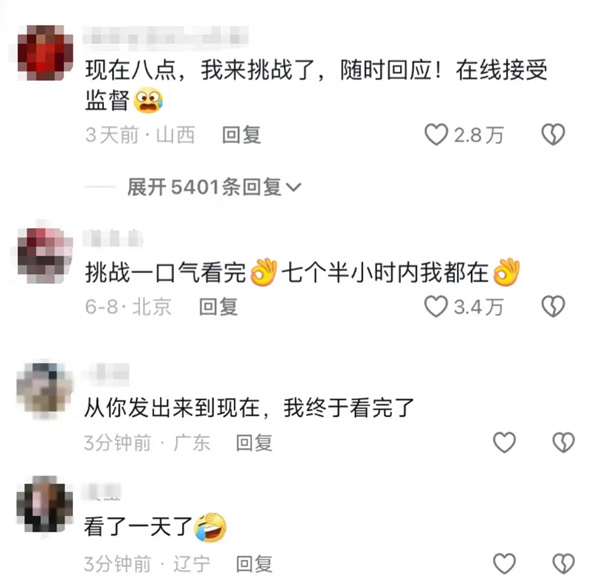
Task: Dislike the Liaoning comment via broken heart
Action: (x=563, y=564)
